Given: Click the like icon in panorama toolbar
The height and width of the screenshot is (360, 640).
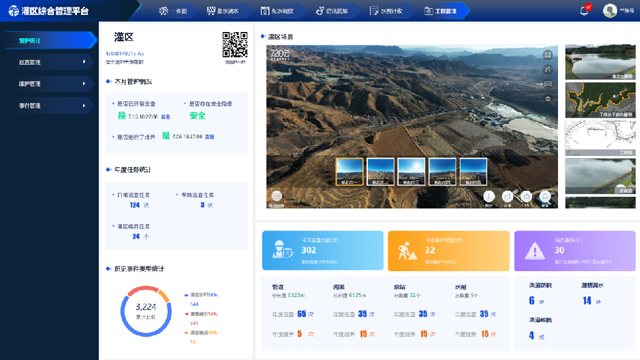Looking at the screenshot, I should [526, 197].
